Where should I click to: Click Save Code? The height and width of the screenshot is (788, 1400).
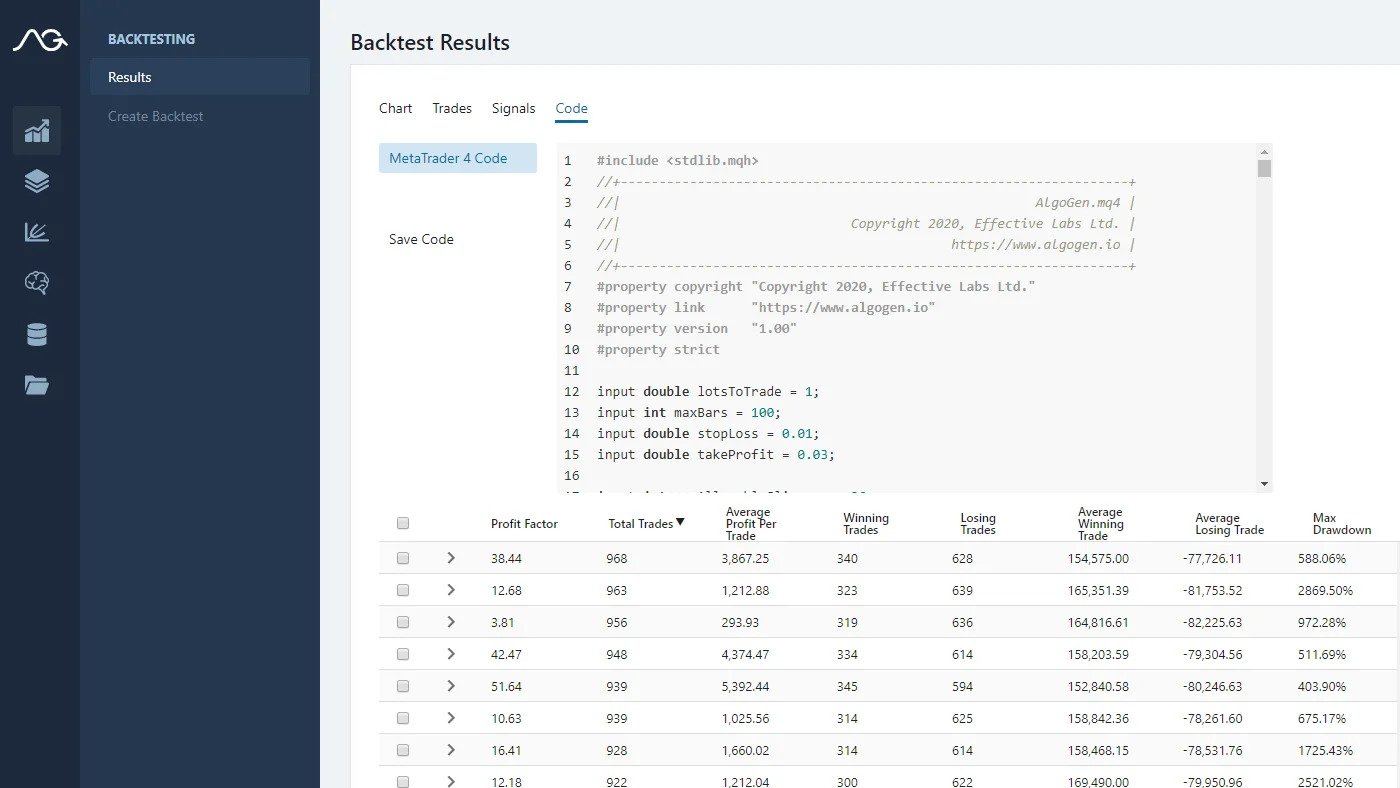click(421, 239)
